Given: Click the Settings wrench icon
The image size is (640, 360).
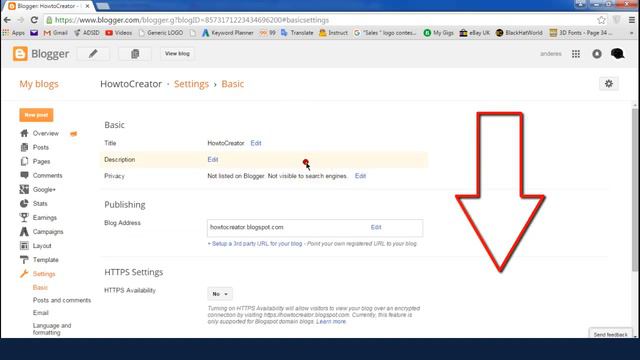Looking at the screenshot, I should point(24,274).
